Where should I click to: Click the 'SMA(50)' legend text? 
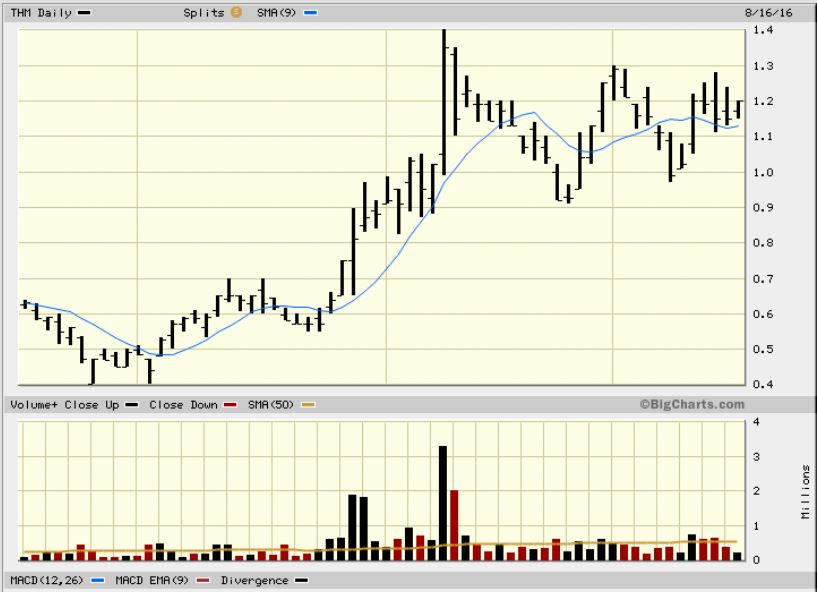pos(271,405)
